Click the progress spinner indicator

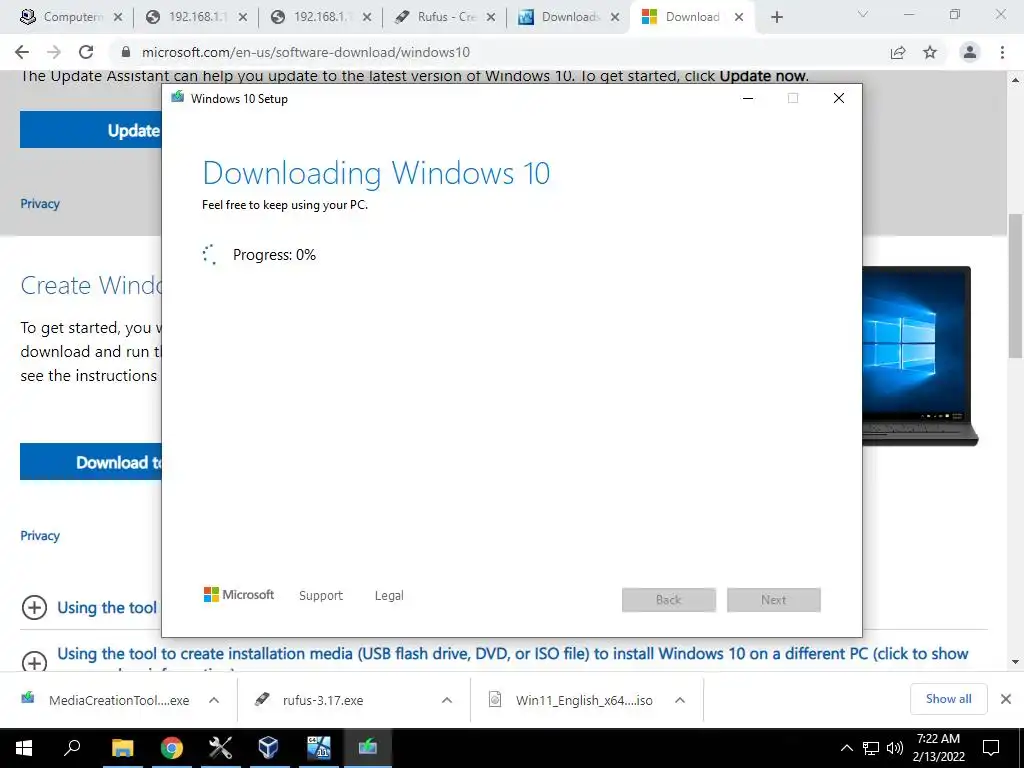[210, 255]
